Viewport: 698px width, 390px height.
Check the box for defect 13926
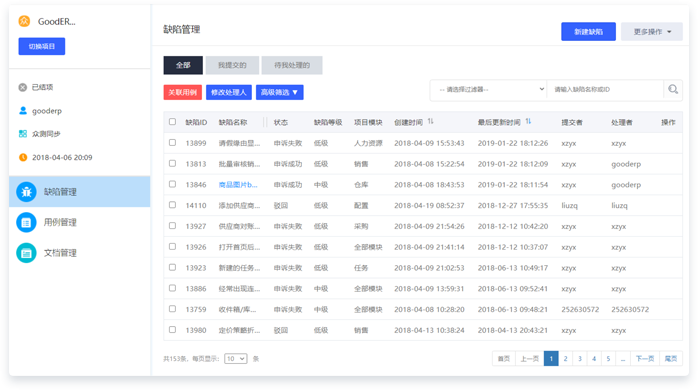(x=172, y=247)
